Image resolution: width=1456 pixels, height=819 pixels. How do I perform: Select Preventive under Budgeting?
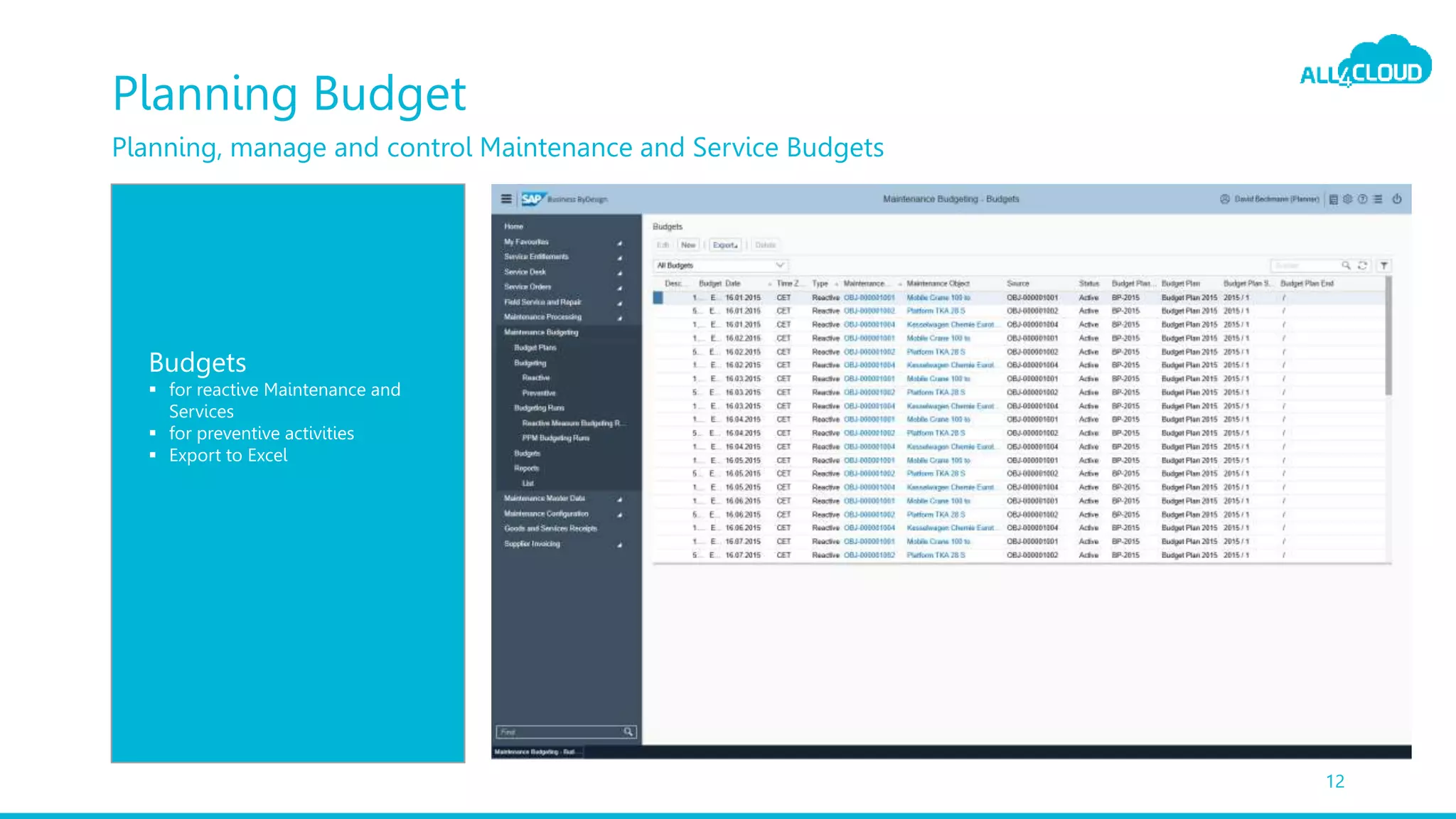point(539,392)
